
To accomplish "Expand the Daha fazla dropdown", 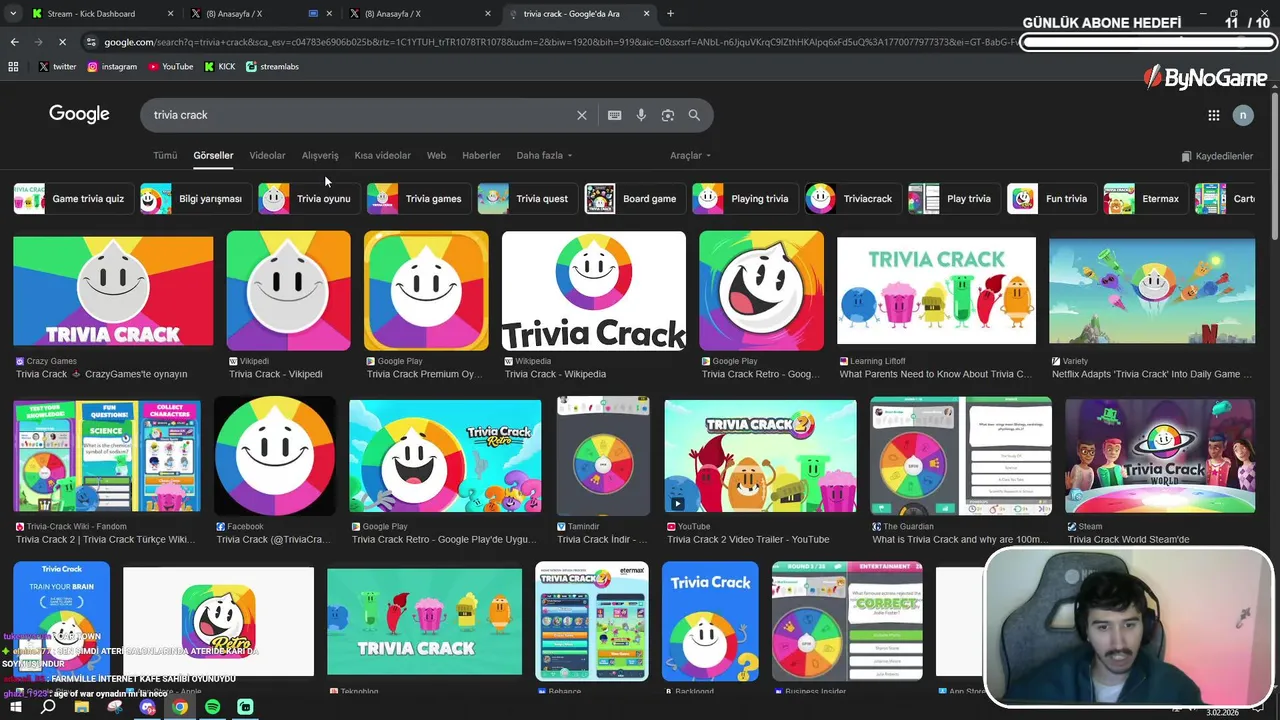I will 544,156.
